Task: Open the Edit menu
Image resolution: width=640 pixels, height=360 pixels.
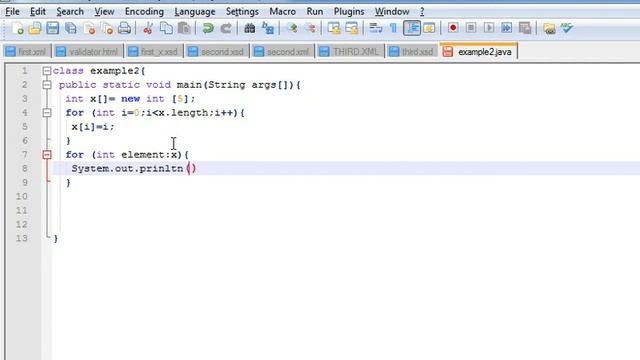Action: coord(38,11)
